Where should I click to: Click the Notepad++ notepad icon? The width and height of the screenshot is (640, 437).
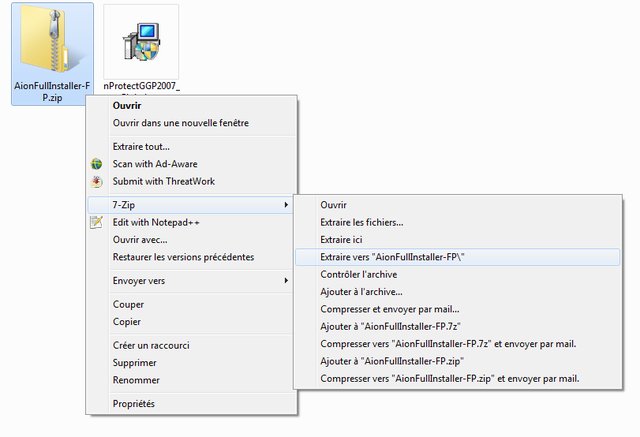96,222
